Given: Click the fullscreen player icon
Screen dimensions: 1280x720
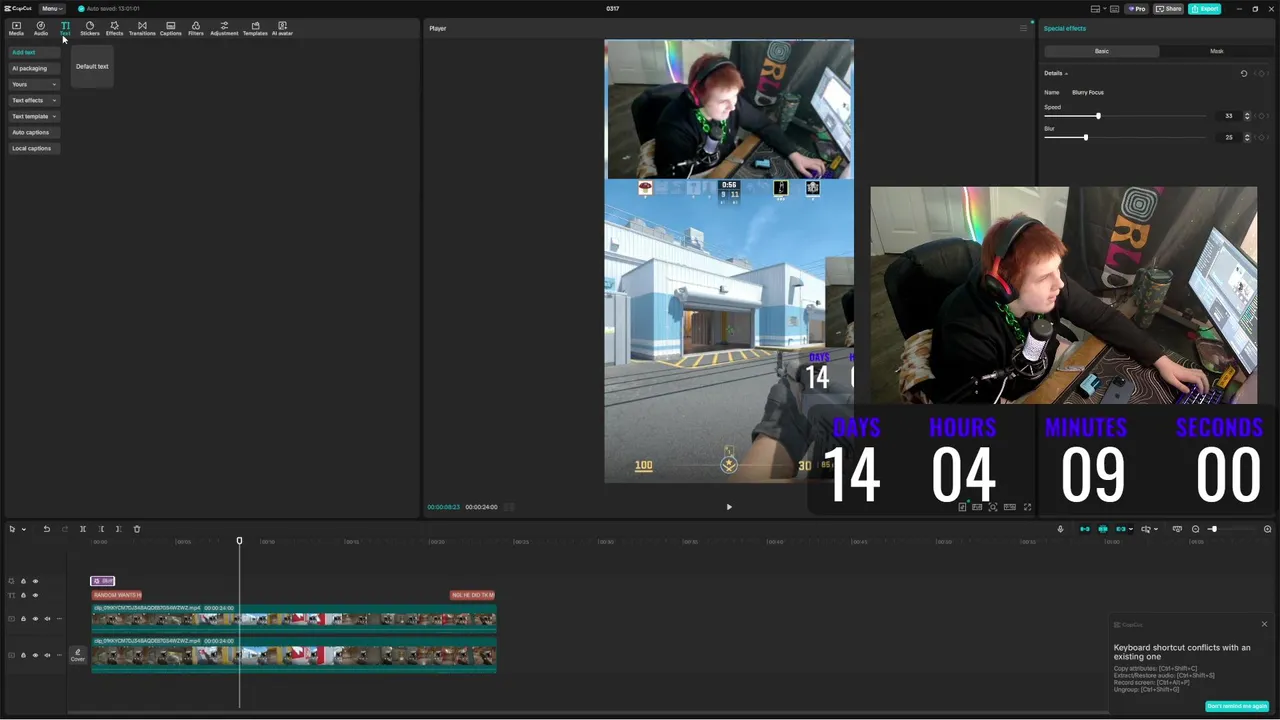Looking at the screenshot, I should (1027, 507).
